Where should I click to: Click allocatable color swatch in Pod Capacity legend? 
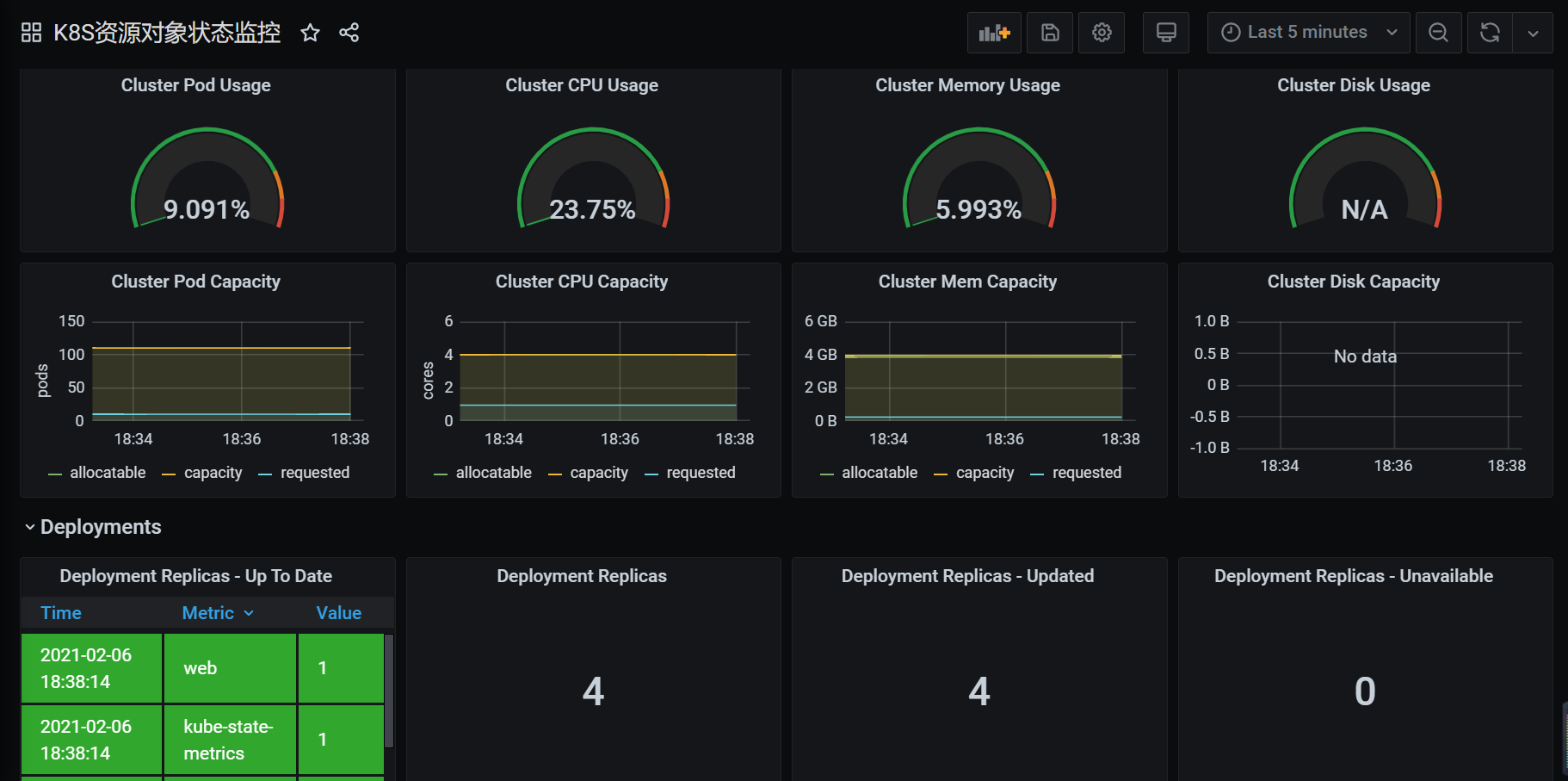point(55,474)
